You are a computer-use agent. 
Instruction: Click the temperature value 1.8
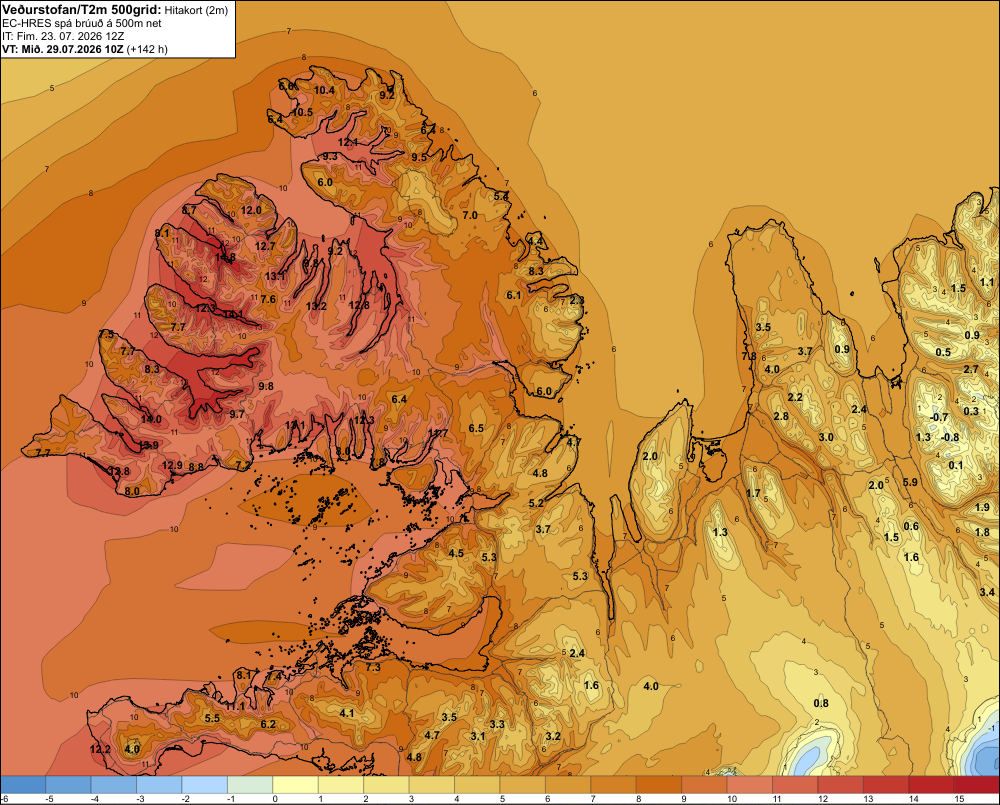(x=983, y=532)
